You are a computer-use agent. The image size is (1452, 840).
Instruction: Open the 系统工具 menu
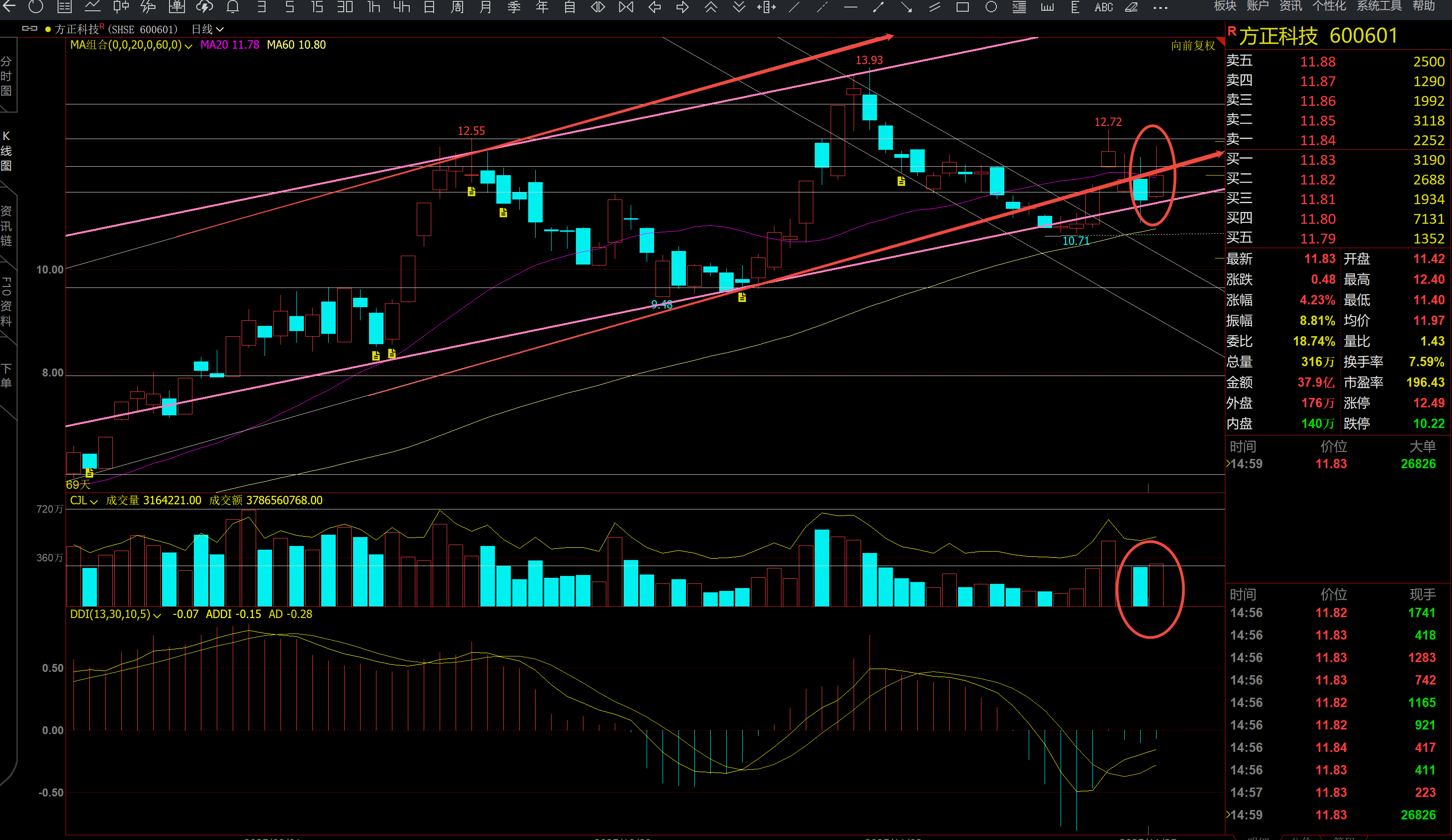click(x=1379, y=6)
